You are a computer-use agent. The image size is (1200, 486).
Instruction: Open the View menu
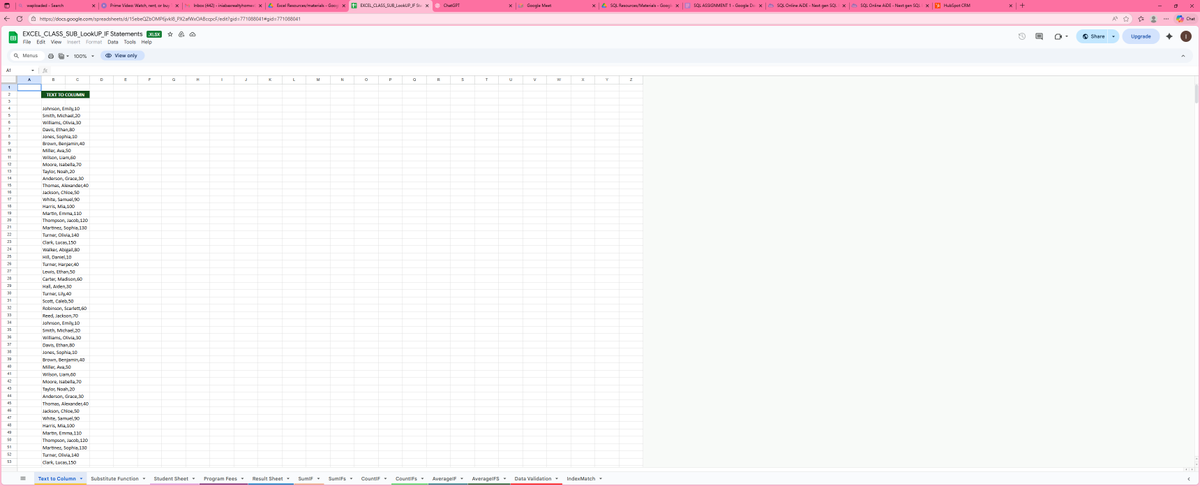(56, 42)
